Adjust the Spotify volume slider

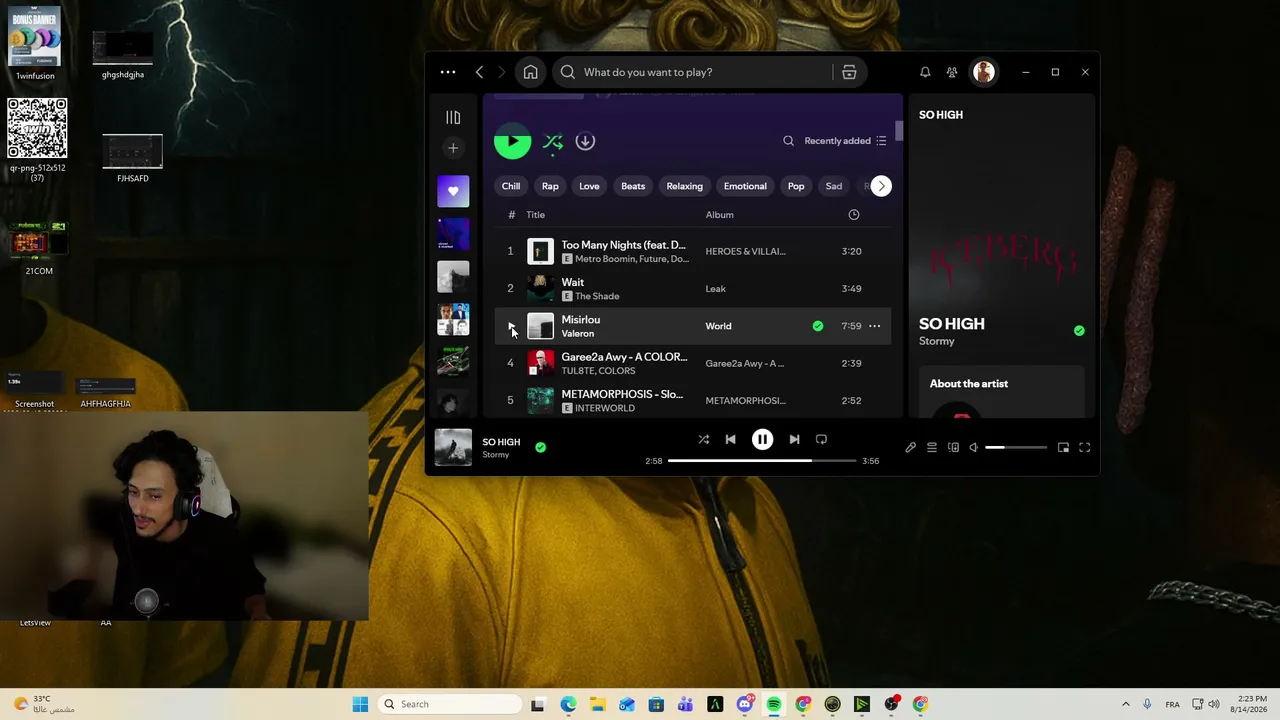[1016, 447]
